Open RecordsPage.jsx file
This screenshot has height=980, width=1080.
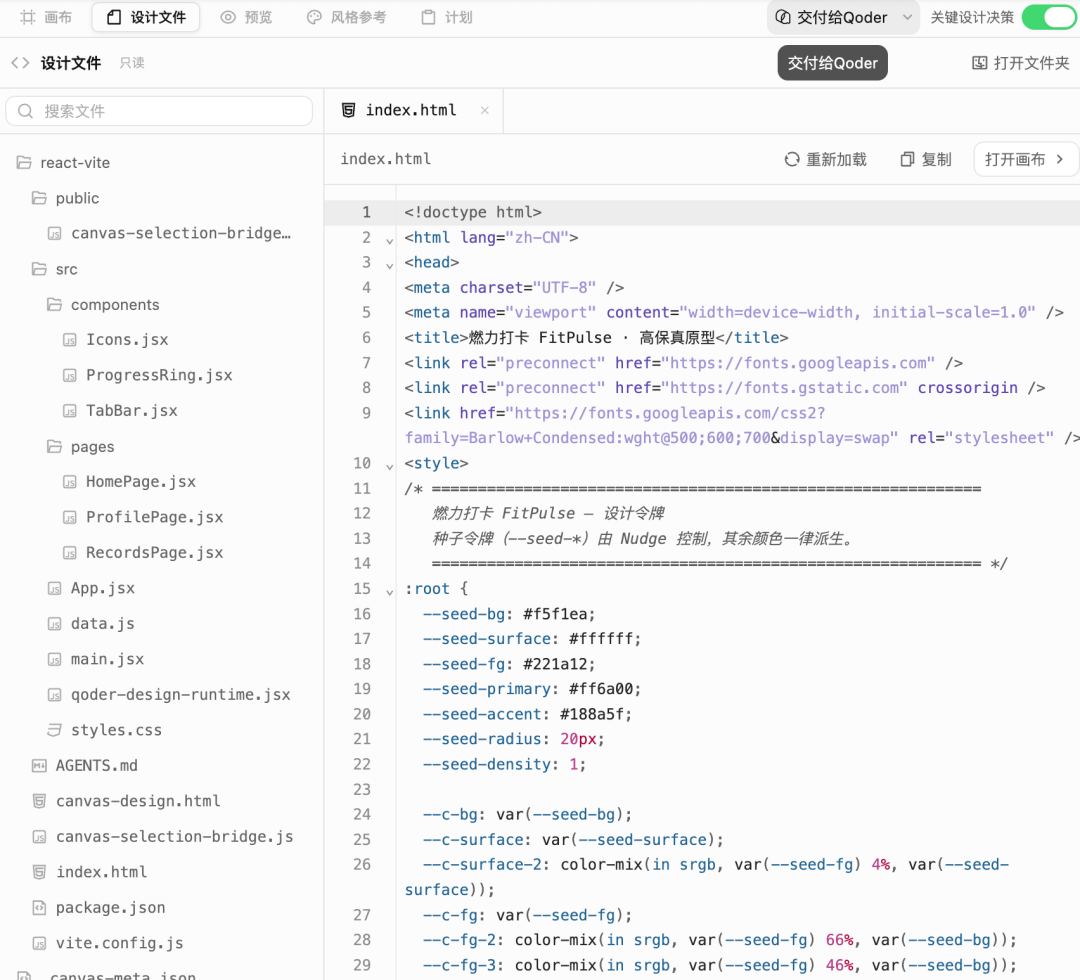(x=143, y=553)
